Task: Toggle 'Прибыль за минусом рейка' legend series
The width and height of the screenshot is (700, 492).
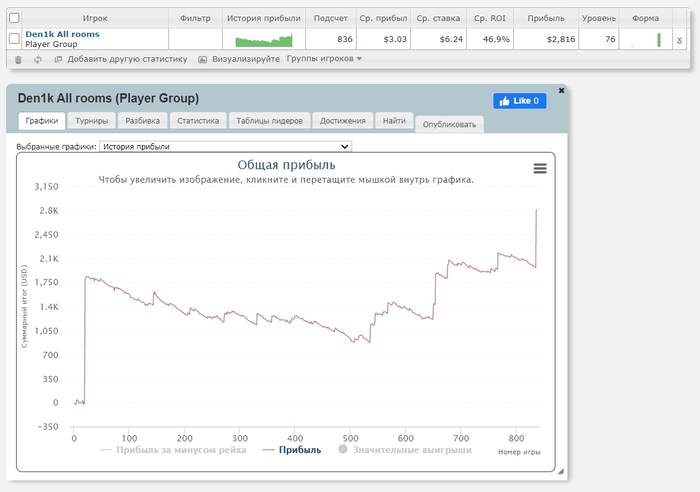Action: tap(173, 450)
